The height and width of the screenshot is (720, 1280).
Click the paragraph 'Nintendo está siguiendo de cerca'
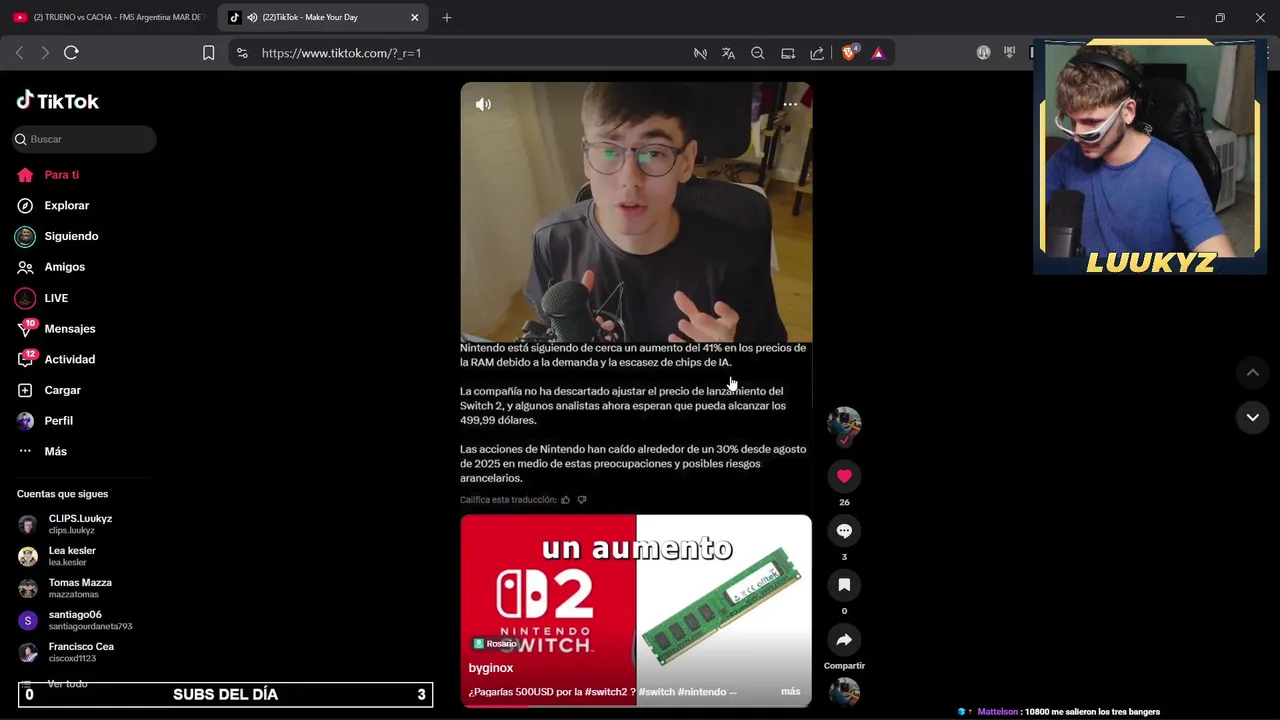633,355
